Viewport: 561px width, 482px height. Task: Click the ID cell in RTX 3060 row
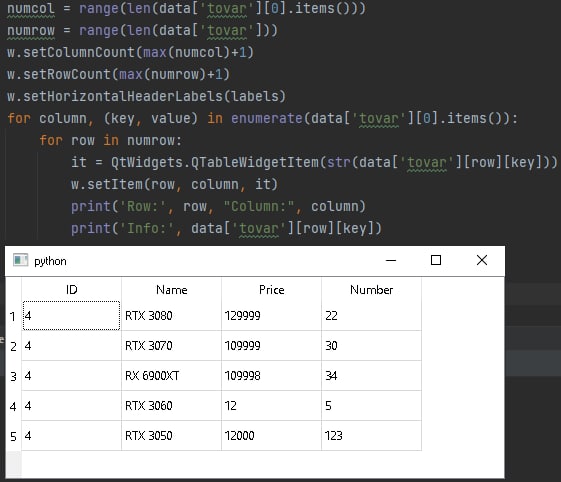[x=72, y=406]
